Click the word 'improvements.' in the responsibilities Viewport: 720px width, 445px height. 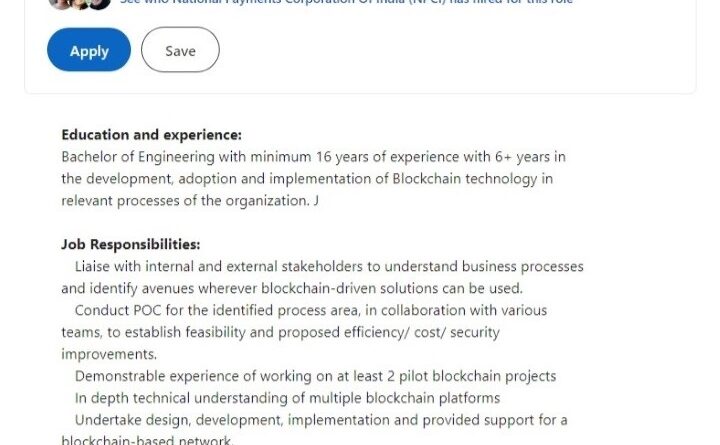tap(109, 354)
